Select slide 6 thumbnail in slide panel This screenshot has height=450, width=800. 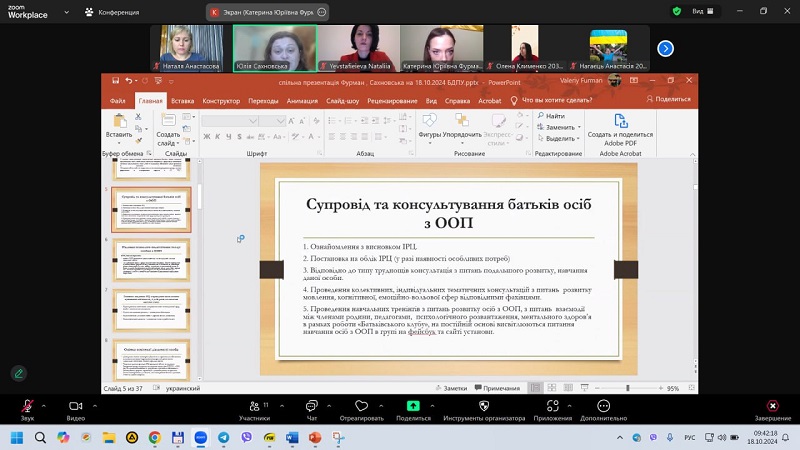pos(152,260)
